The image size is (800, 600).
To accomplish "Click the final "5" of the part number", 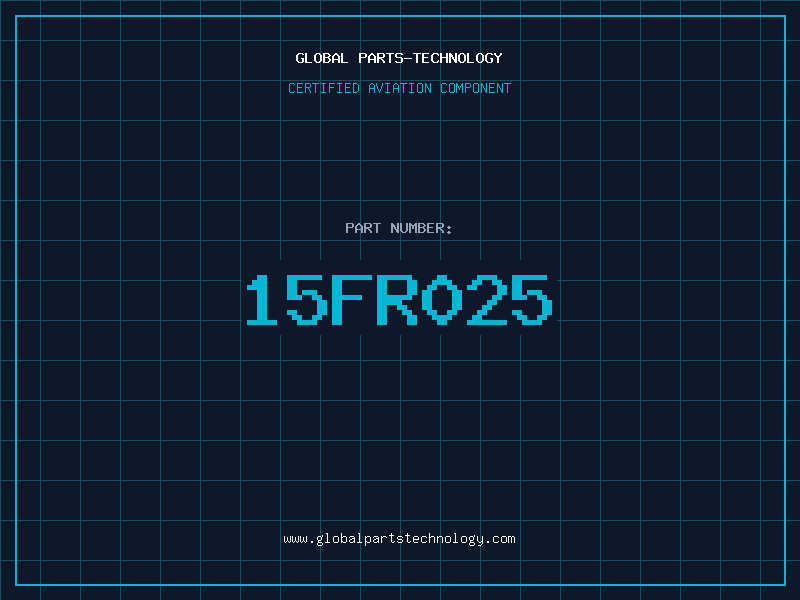I will 531,300.
